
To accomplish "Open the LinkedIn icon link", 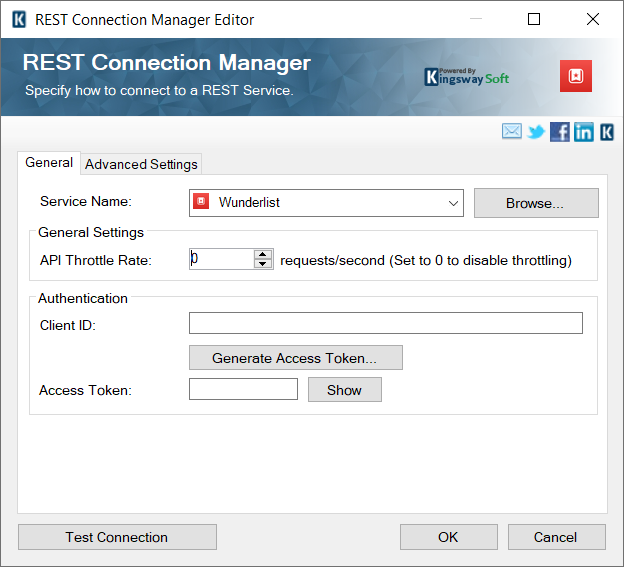I will 583,132.
